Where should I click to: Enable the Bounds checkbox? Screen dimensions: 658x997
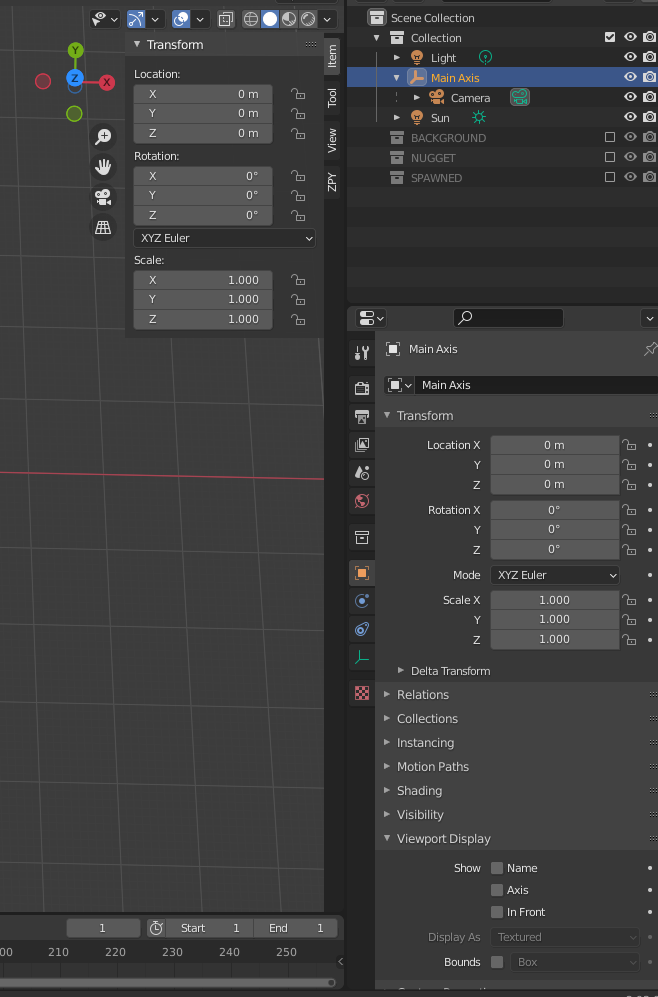497,962
